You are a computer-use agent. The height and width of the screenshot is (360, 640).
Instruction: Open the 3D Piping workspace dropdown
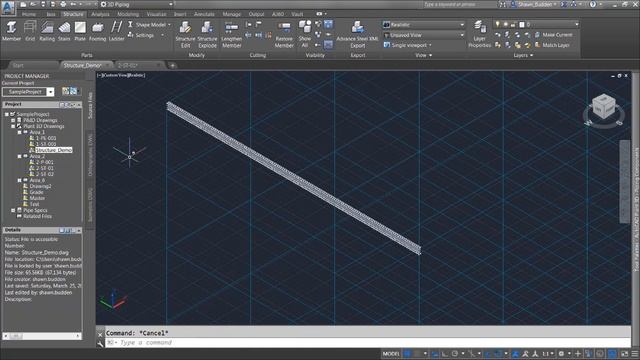pos(137,4)
